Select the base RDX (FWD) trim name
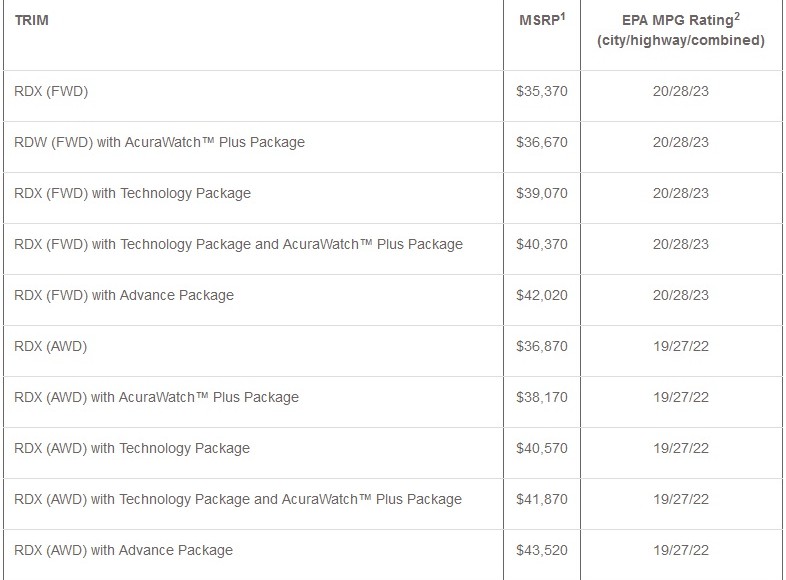786x580 pixels. tap(52, 92)
